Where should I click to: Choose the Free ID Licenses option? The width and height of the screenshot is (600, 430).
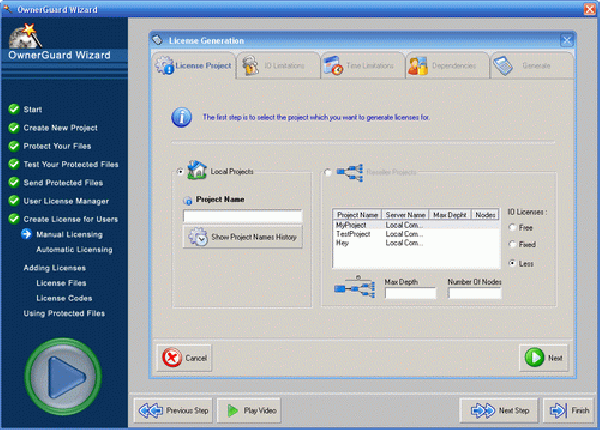[x=513, y=228]
